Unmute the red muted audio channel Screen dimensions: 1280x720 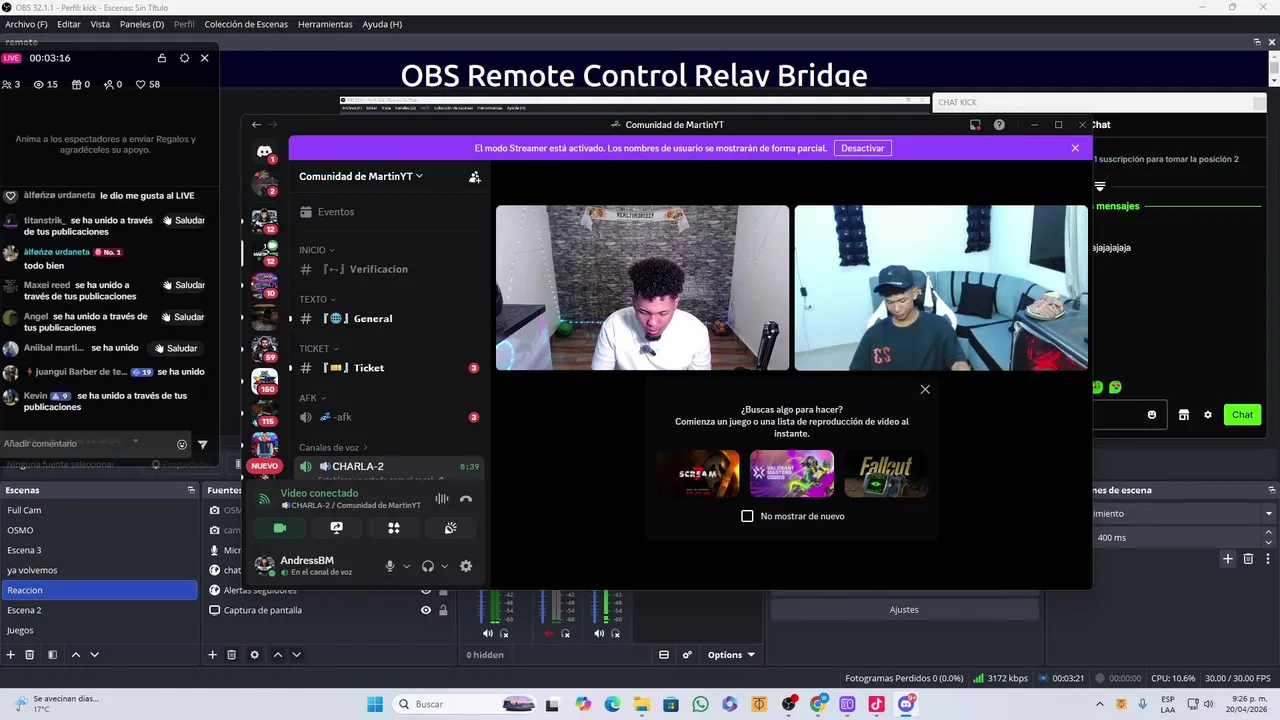click(548, 633)
